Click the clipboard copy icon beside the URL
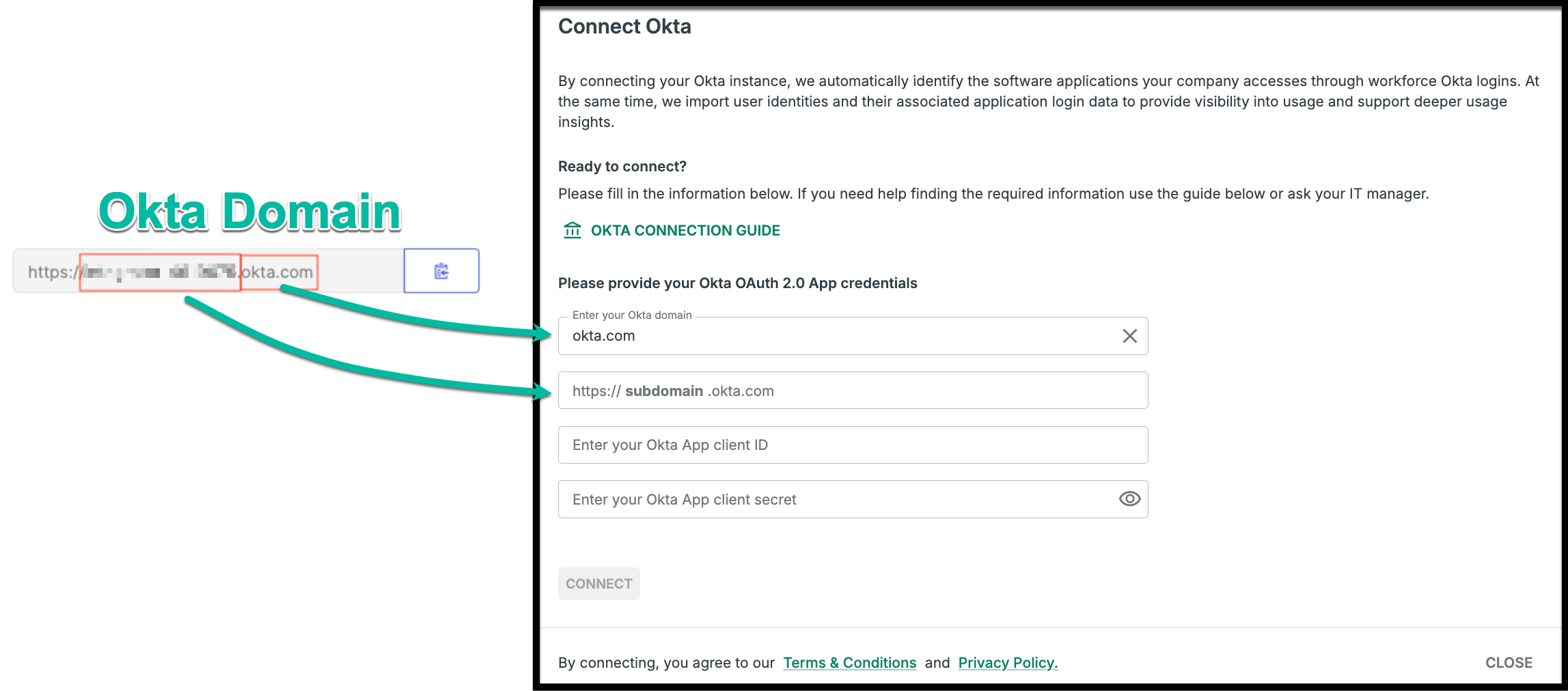 pyautogui.click(x=441, y=271)
